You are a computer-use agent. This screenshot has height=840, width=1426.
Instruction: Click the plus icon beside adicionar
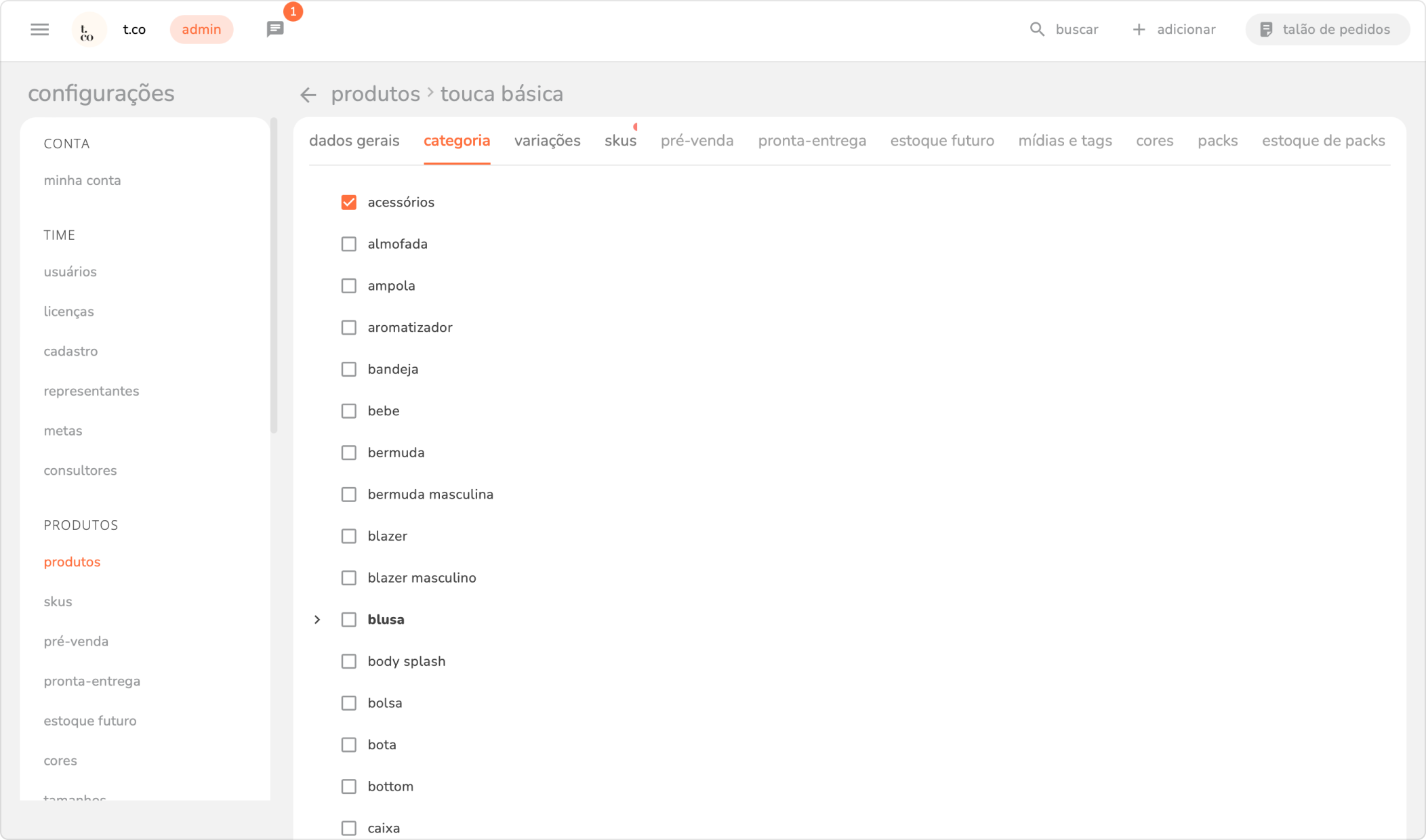coord(1139,29)
